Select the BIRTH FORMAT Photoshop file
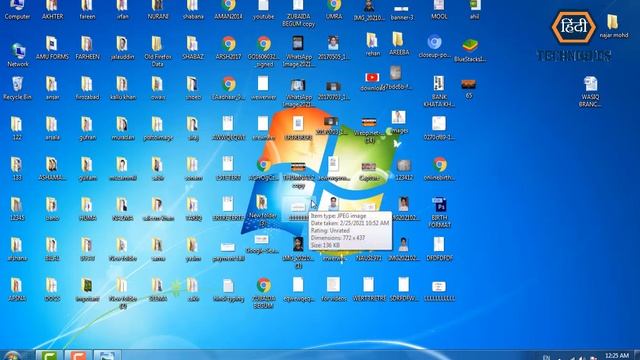 click(439, 212)
